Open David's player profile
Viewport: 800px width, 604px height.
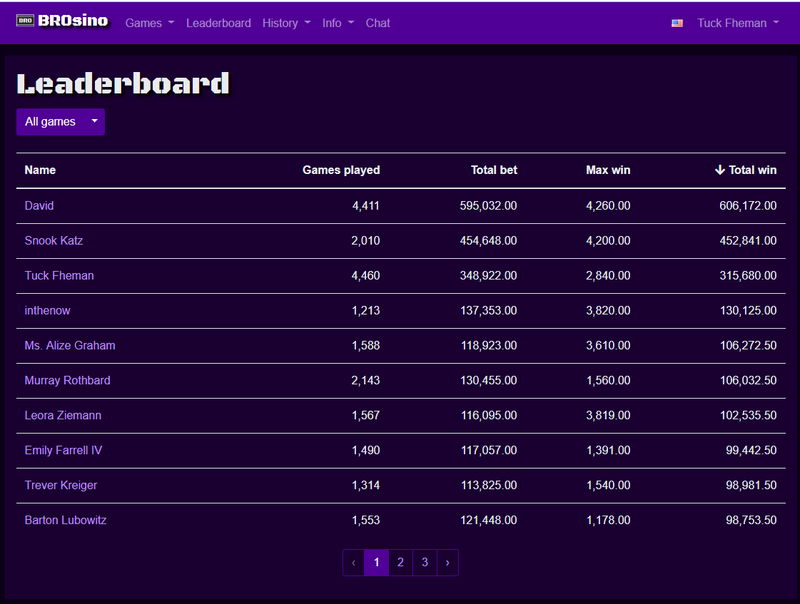pyautogui.click(x=39, y=206)
